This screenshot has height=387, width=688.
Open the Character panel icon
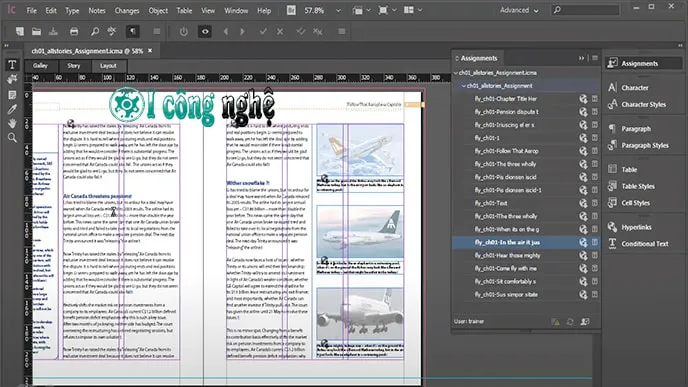point(613,87)
